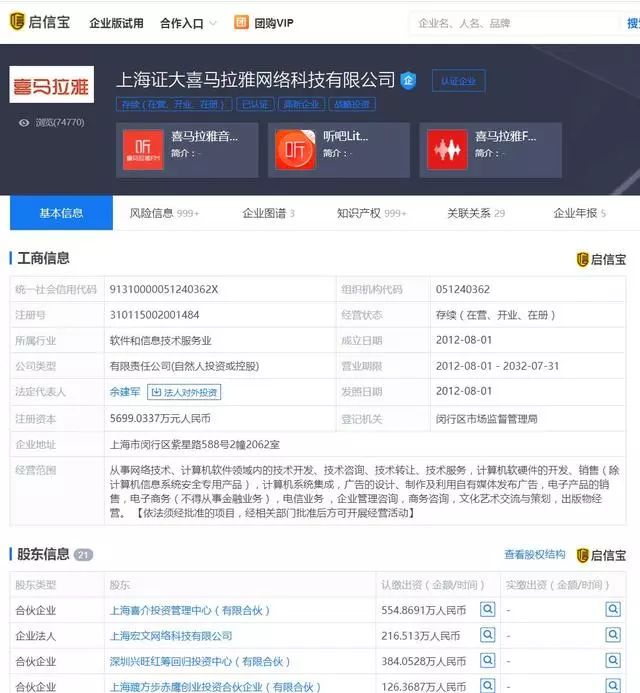The height and width of the screenshot is (693, 640).
Task: Focus the 企业名、人名、品牌 search field
Action: tap(513, 23)
